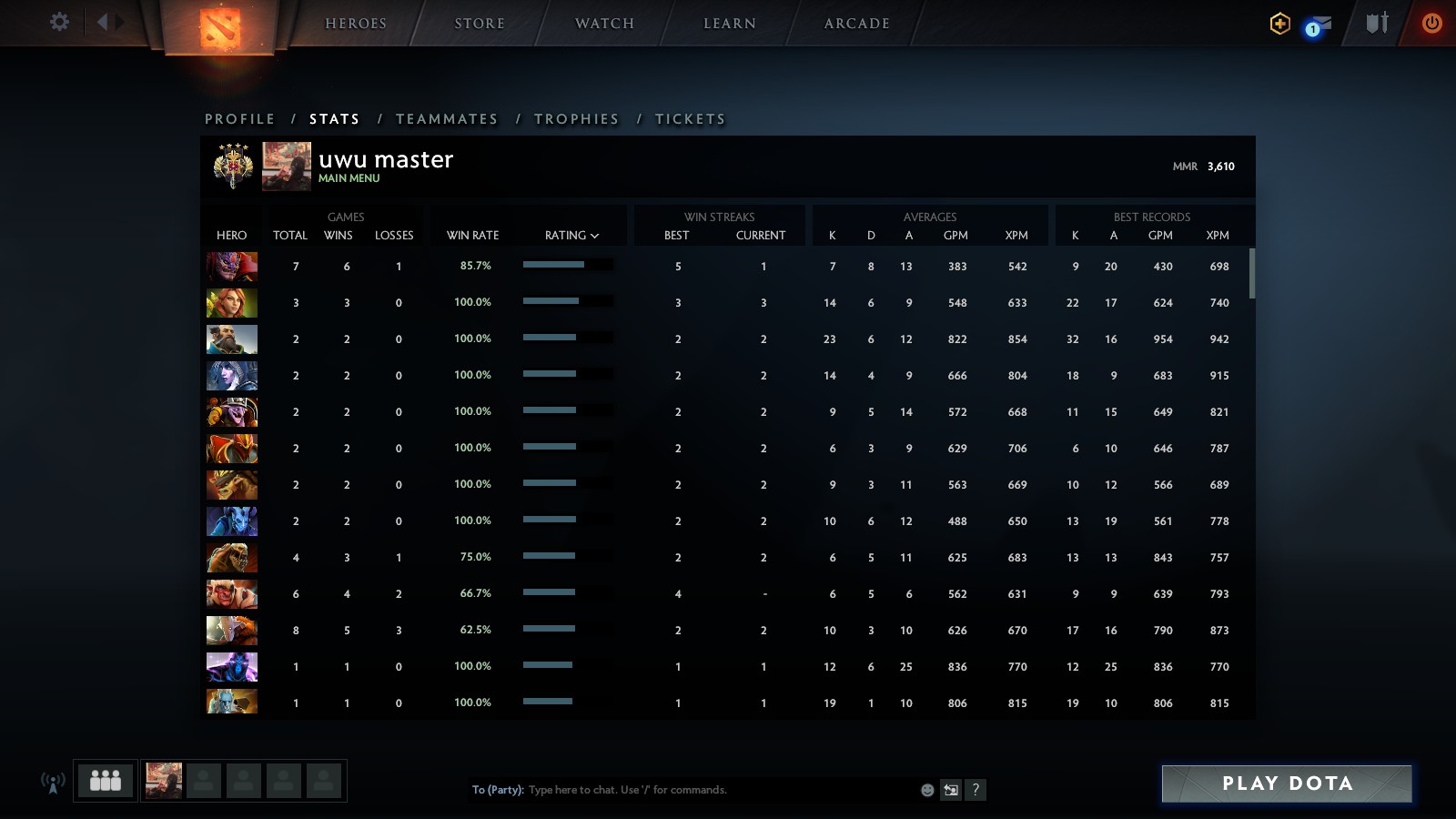Sort by HERO column header

(x=232, y=236)
